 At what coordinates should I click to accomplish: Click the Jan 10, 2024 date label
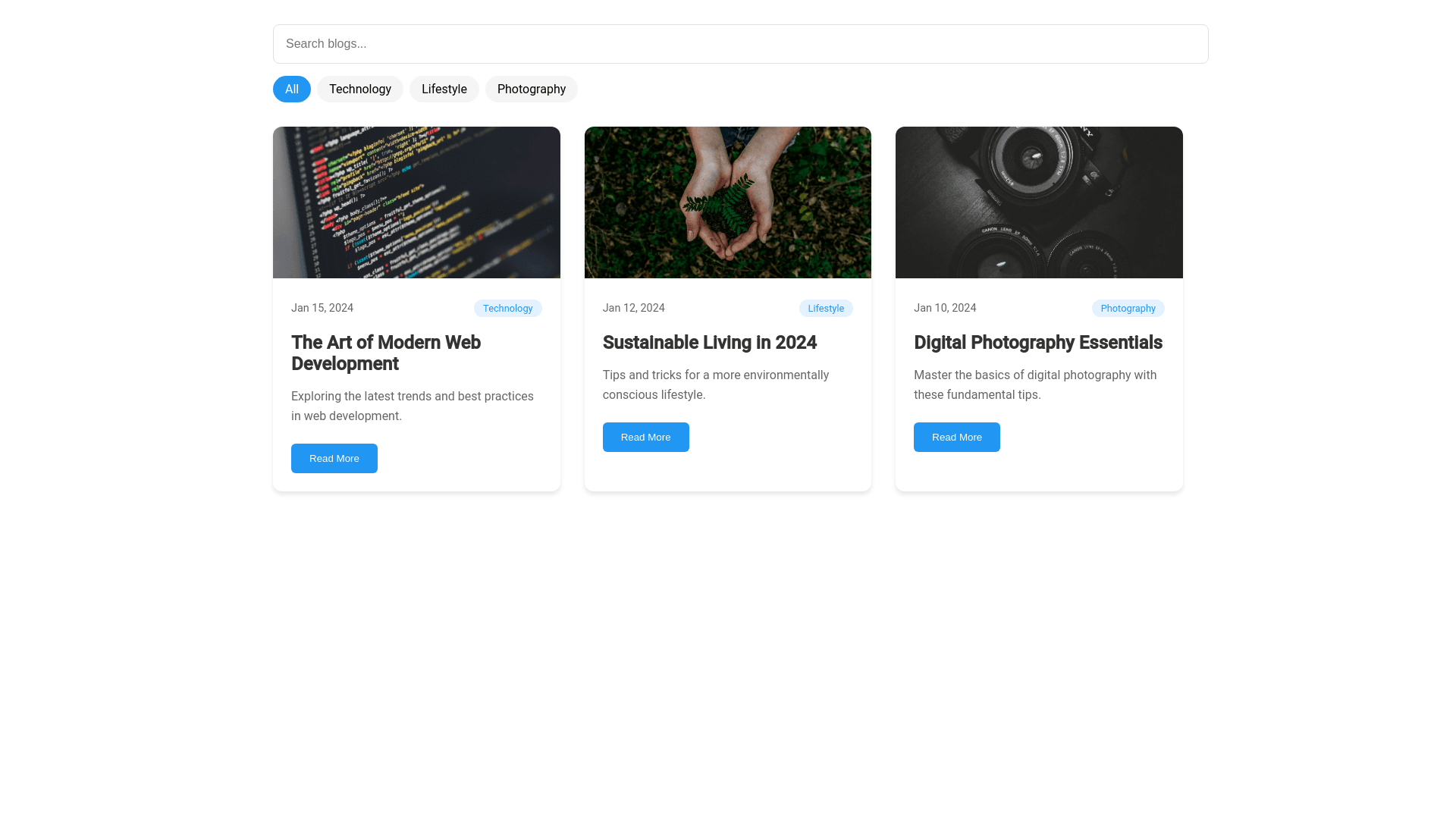(x=945, y=308)
